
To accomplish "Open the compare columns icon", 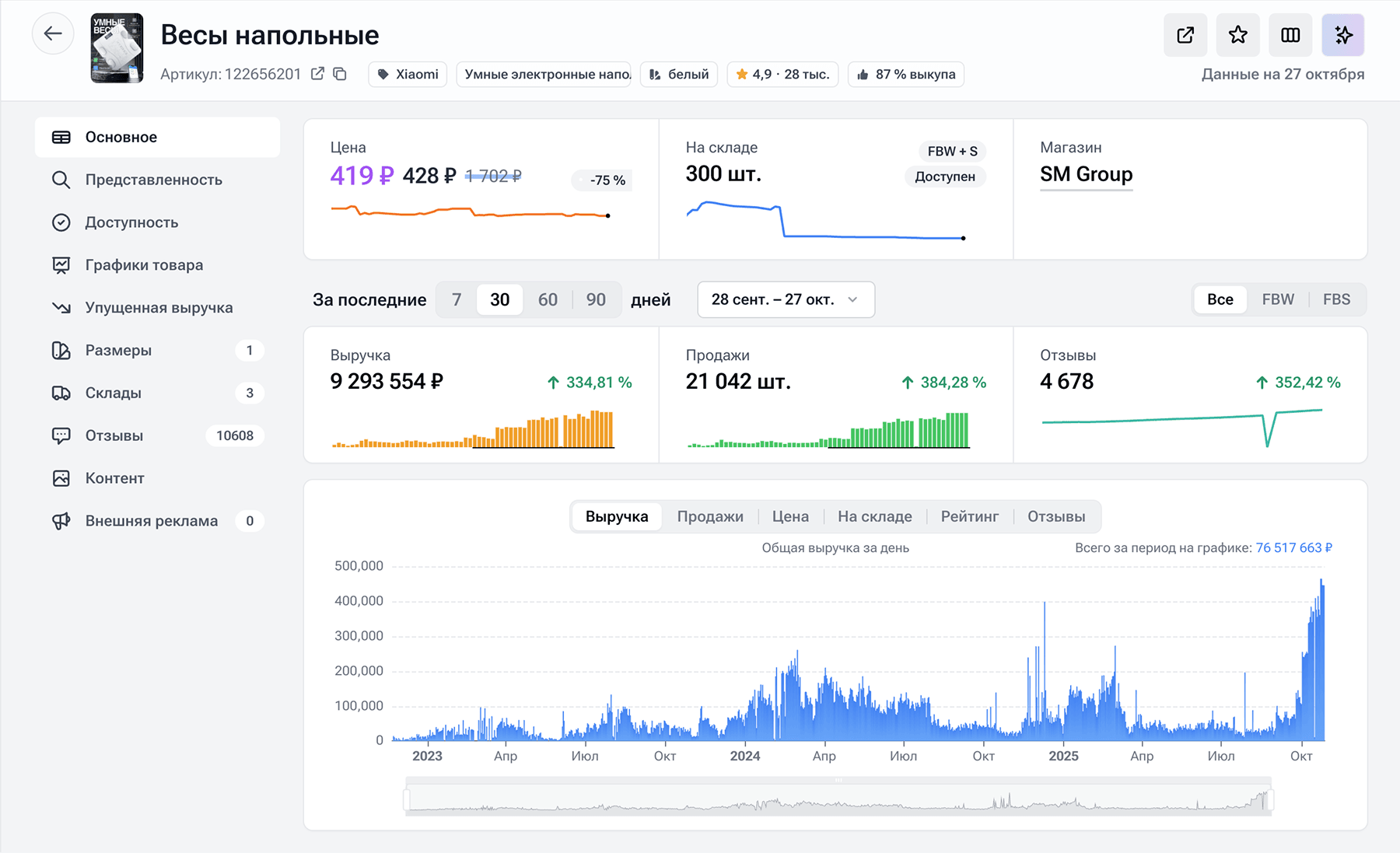I will tap(1290, 35).
